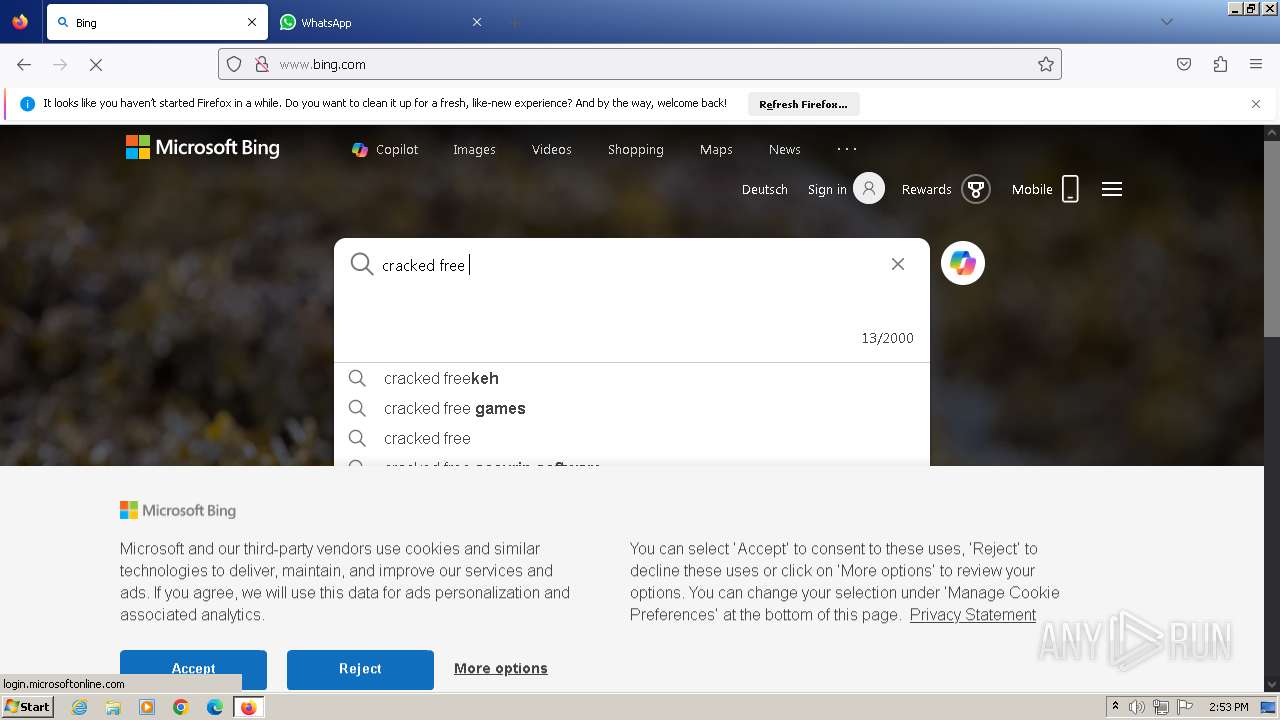Click the Microsoft Bing logo
This screenshot has width=1280, height=720.
[203, 148]
